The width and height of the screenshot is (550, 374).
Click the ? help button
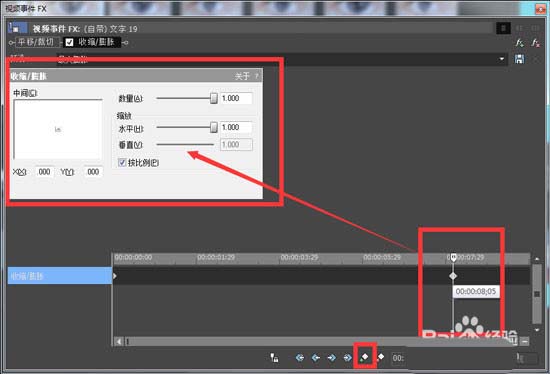257,76
